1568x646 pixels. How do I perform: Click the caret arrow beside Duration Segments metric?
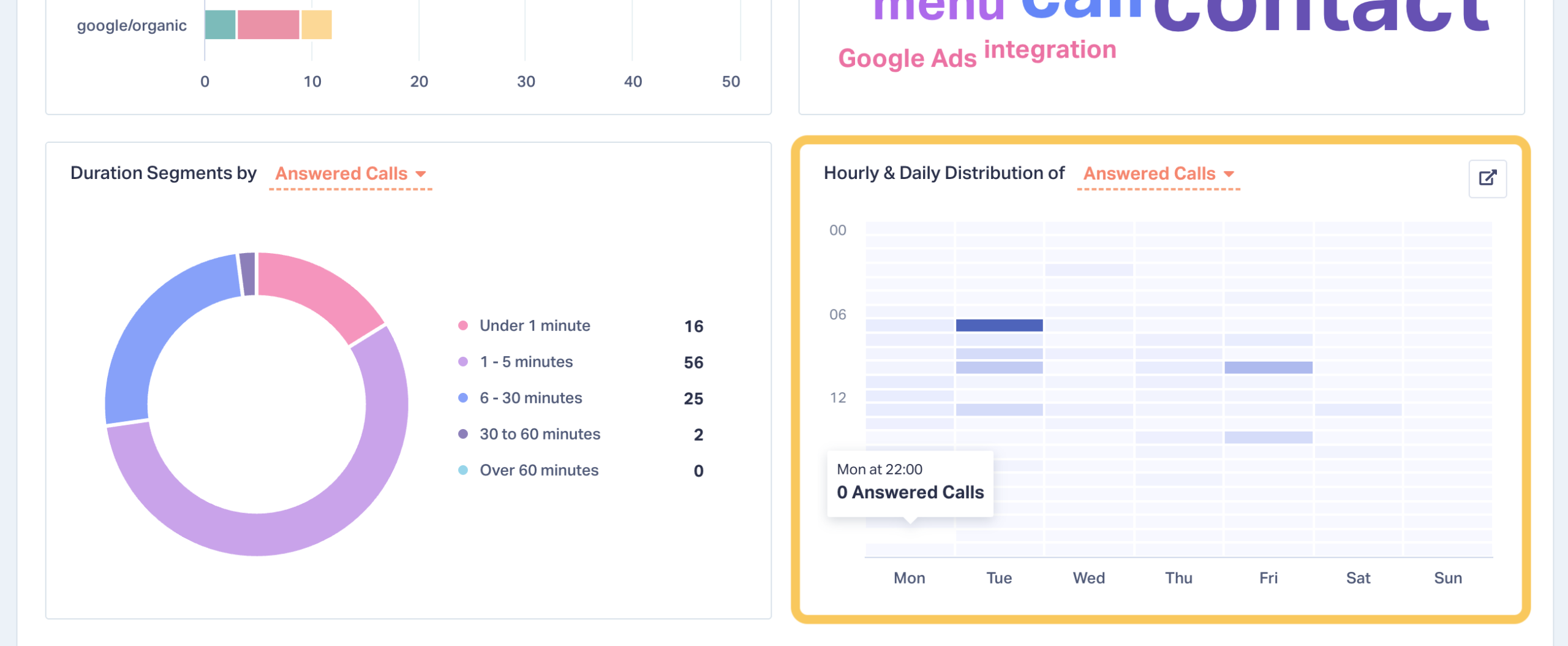pos(421,175)
